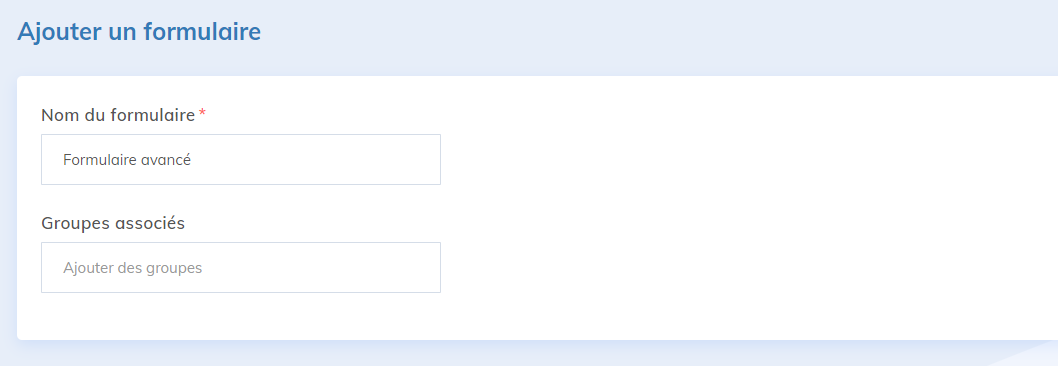Click the card area right of the name field

click(742, 159)
